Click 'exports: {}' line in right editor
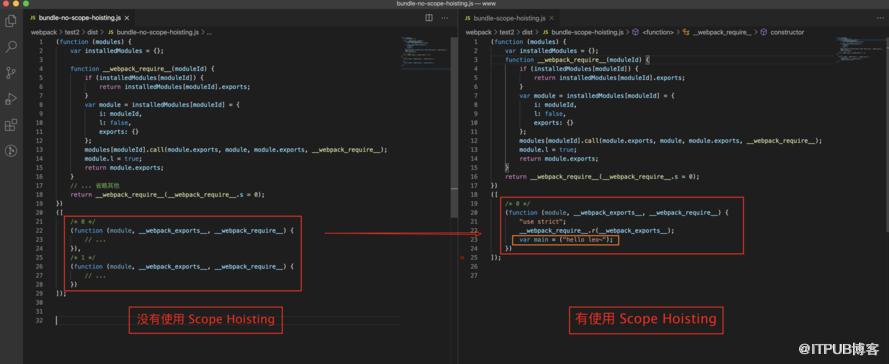This screenshot has height=364, width=889. pos(553,122)
